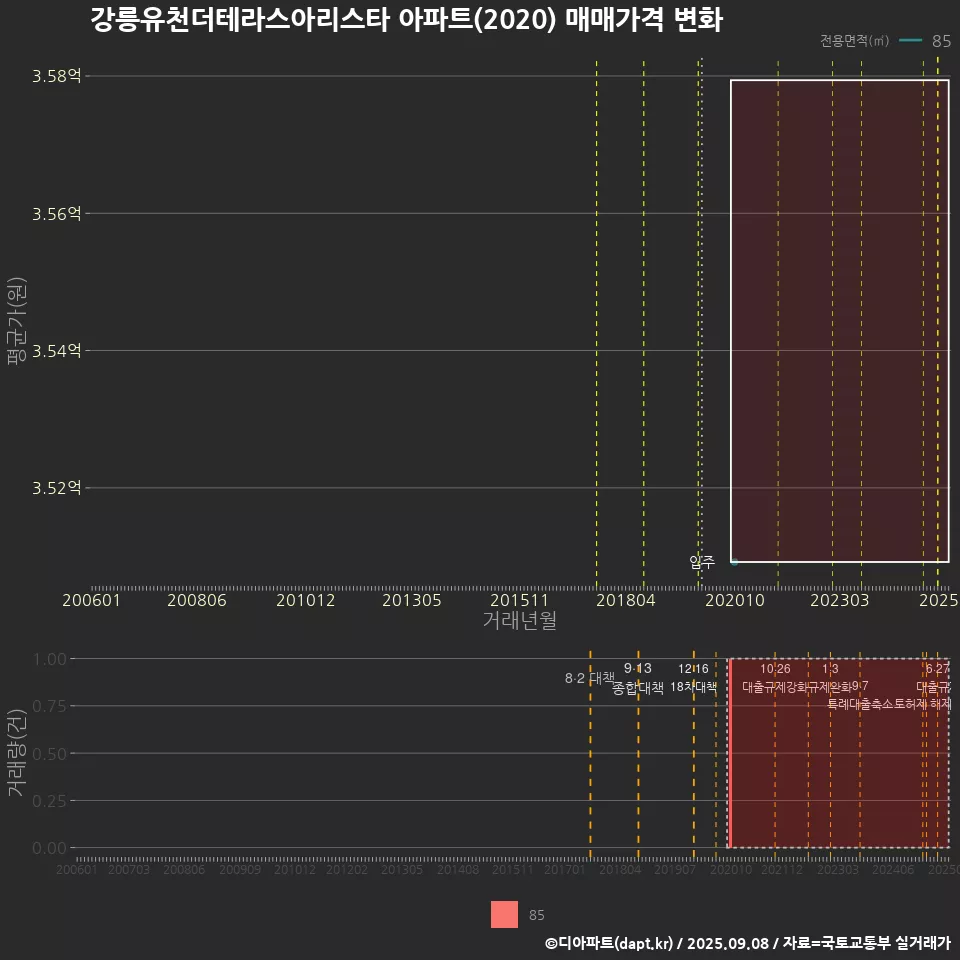Click 201408 on the volume chart x-axis

458,869
